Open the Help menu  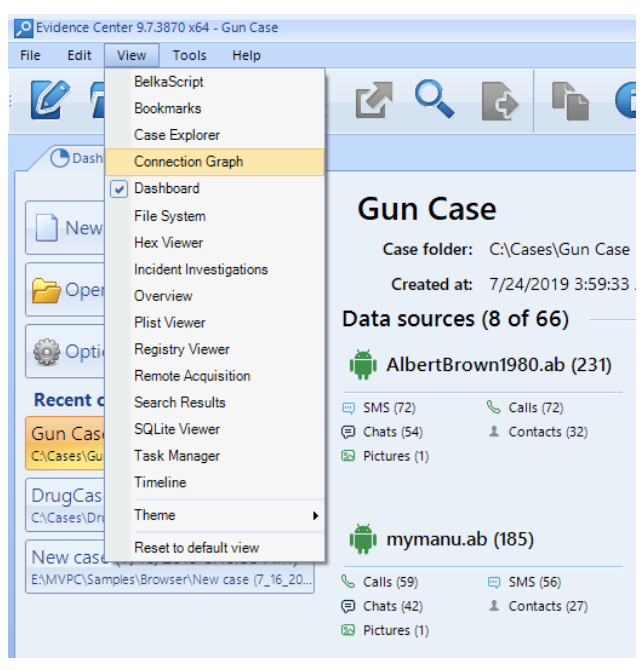pyautogui.click(x=246, y=56)
